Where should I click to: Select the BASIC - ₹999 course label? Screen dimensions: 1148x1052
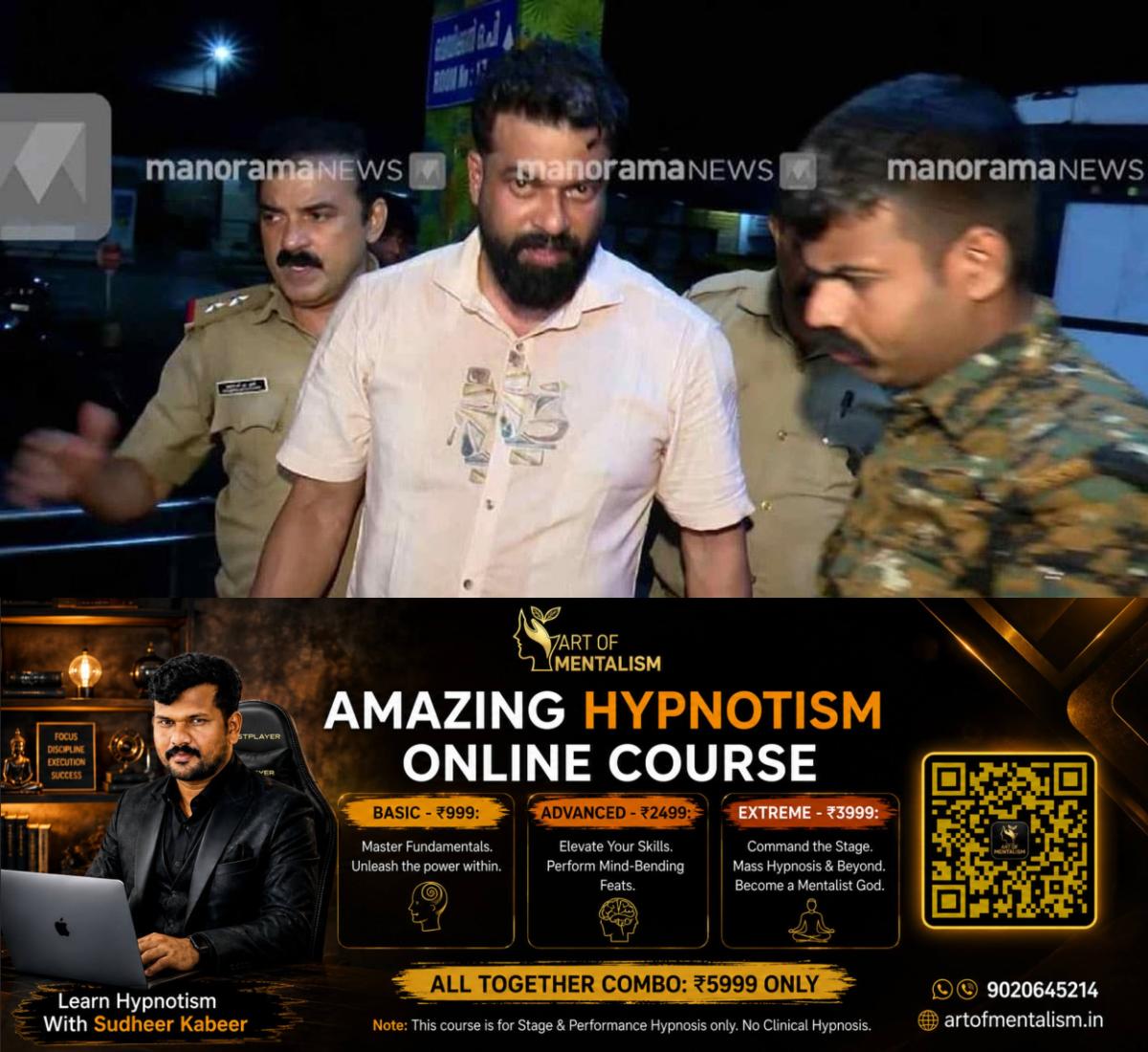point(425,812)
